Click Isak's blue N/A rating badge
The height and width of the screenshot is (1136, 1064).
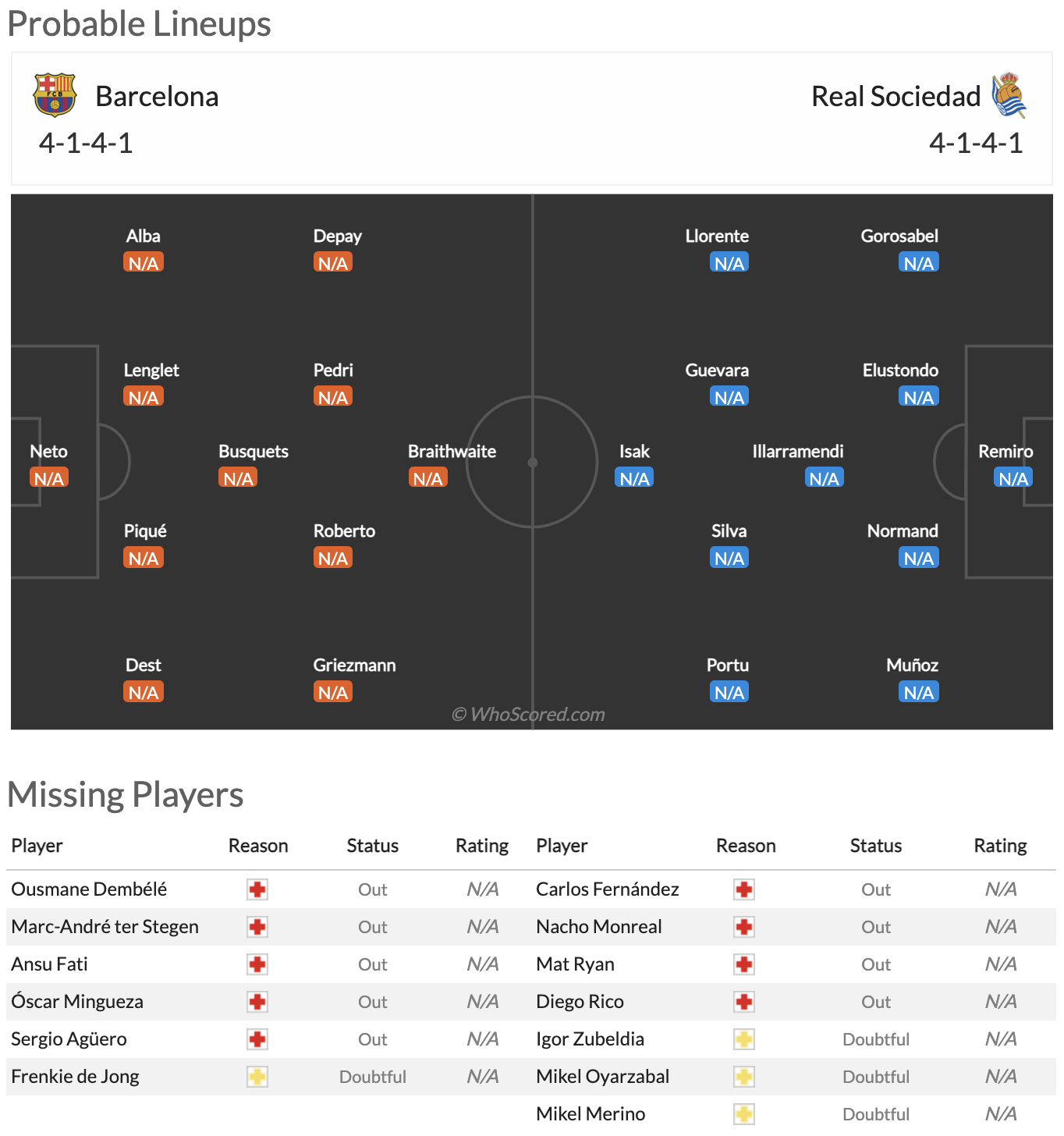click(634, 477)
